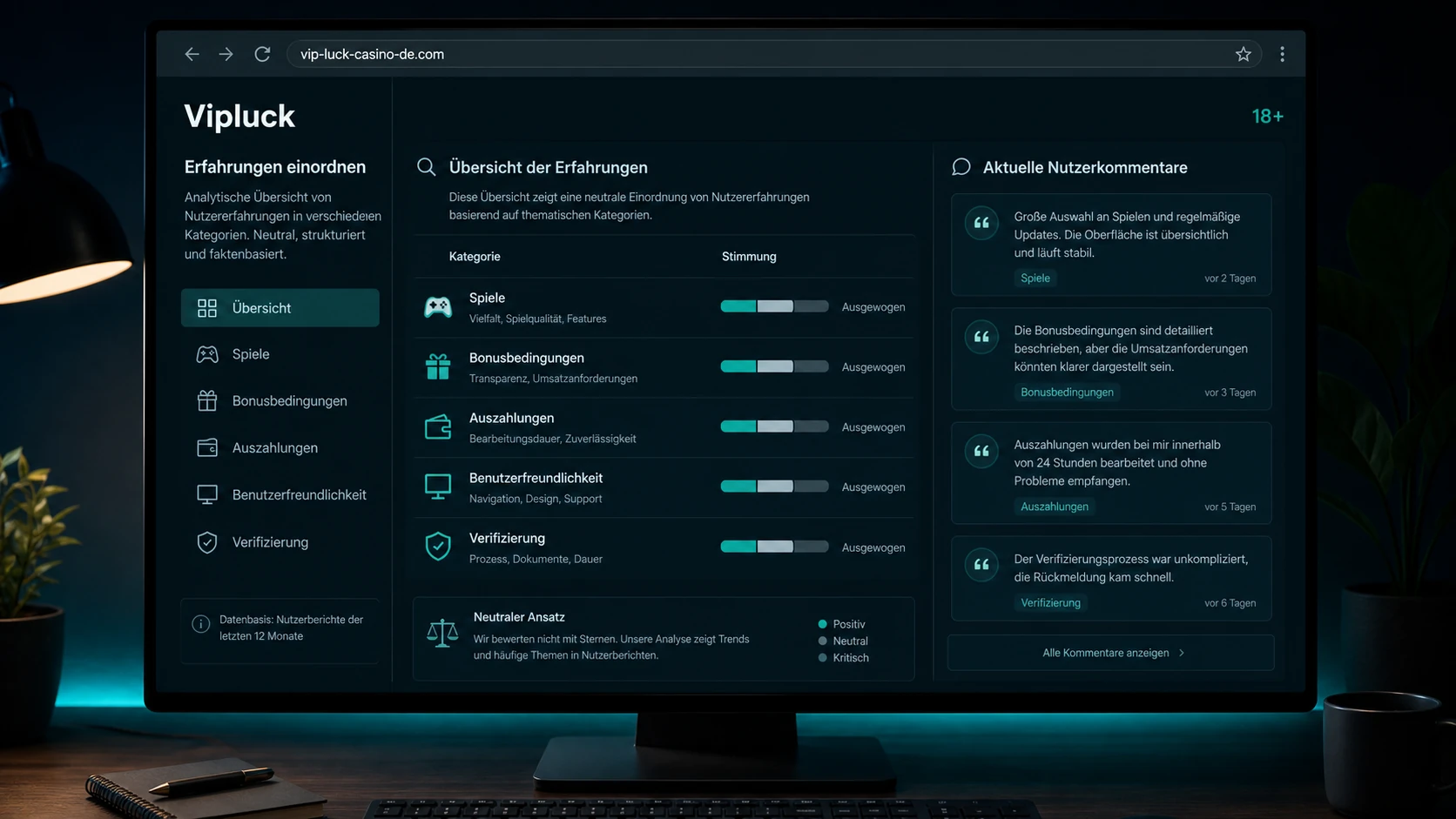Click the Auszahlungen row title in the table
1456x819 pixels.
[511, 418]
